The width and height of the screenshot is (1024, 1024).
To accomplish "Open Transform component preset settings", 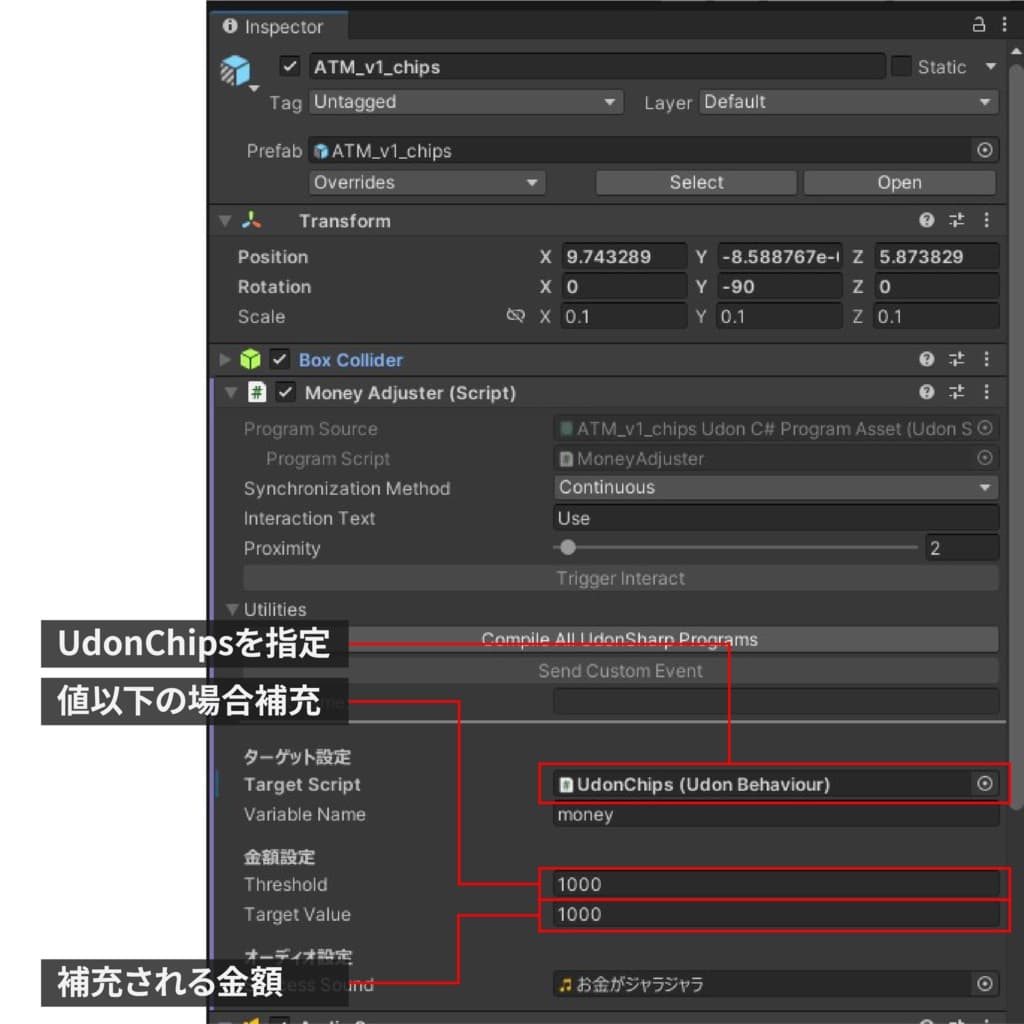I will 956,220.
